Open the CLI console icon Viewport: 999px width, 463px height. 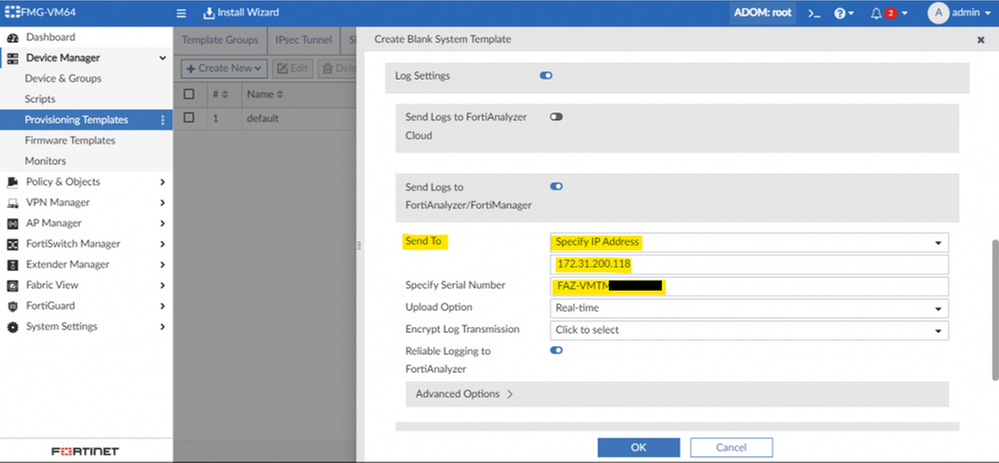pos(814,13)
